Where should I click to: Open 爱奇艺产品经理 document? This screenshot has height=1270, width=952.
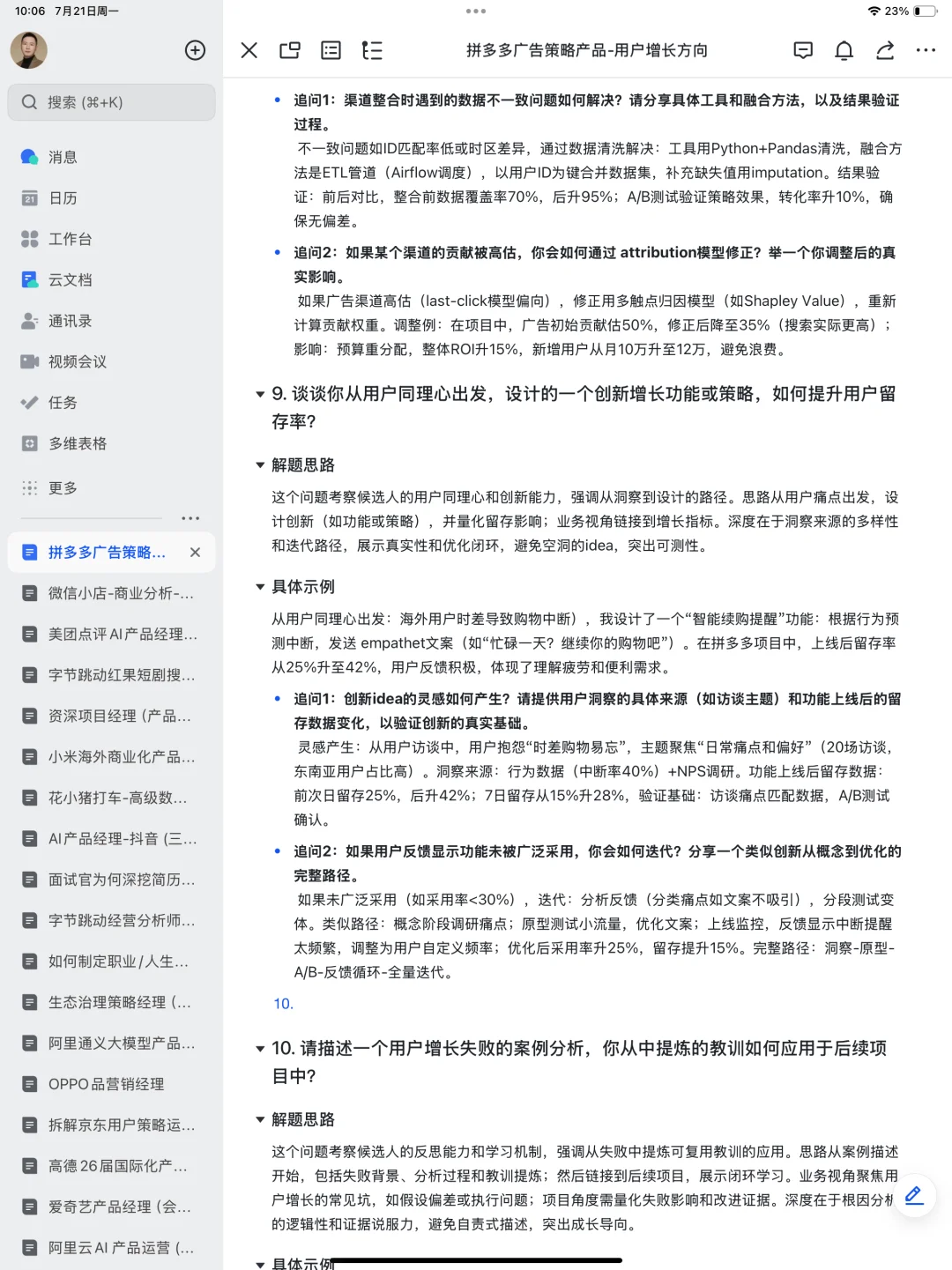coord(111,1207)
